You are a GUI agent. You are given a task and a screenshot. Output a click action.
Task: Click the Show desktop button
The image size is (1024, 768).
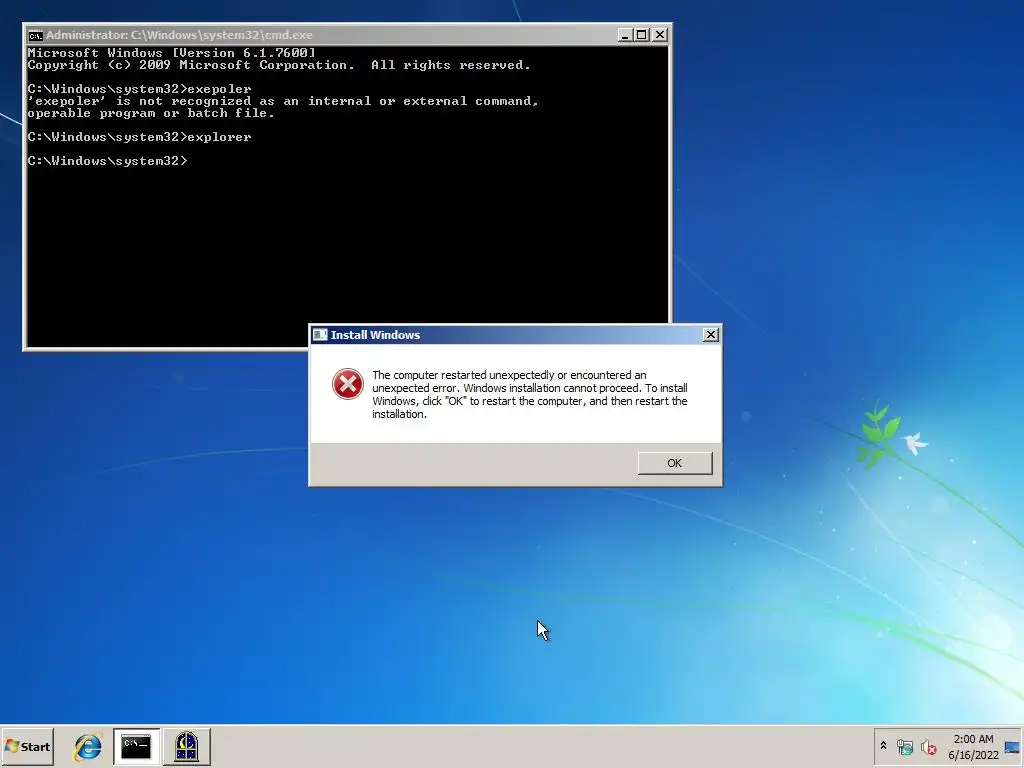click(x=1012, y=746)
